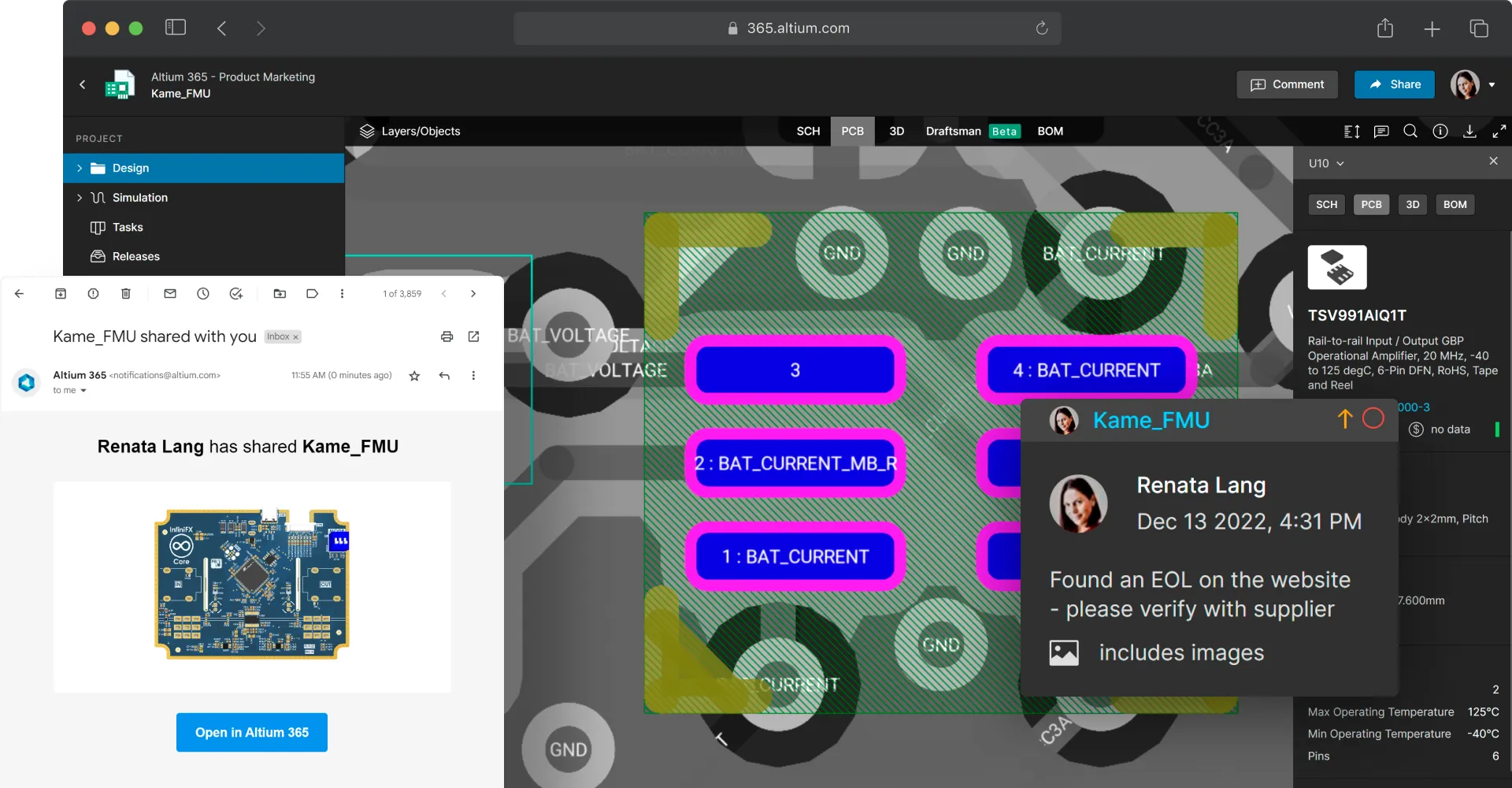The image size is (1512, 788).
Task: Share the project via the Share button
Action: [x=1393, y=84]
